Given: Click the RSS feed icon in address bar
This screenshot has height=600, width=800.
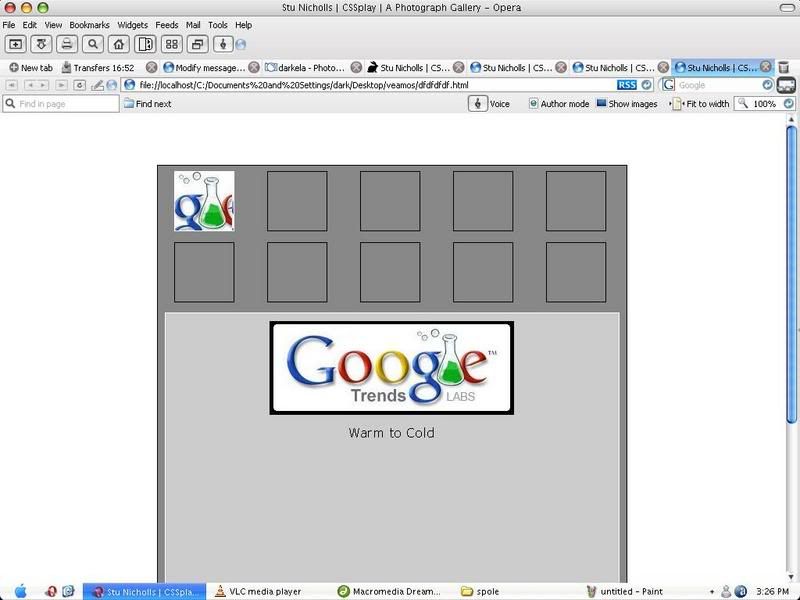Looking at the screenshot, I should coord(627,85).
